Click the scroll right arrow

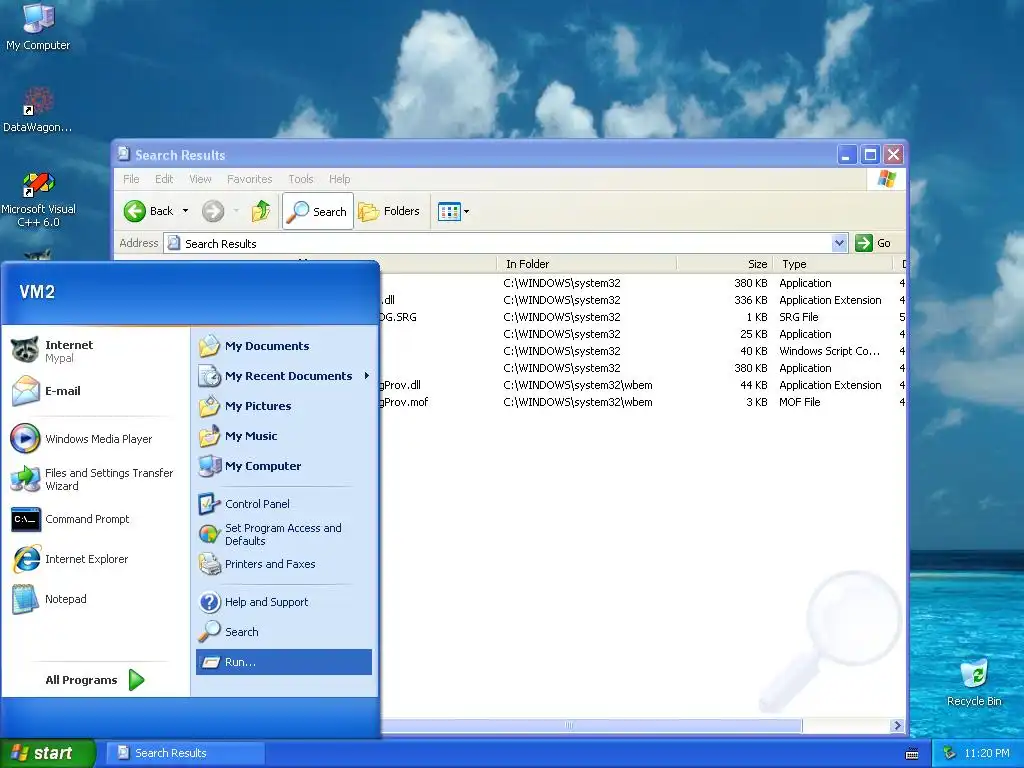[x=897, y=726]
